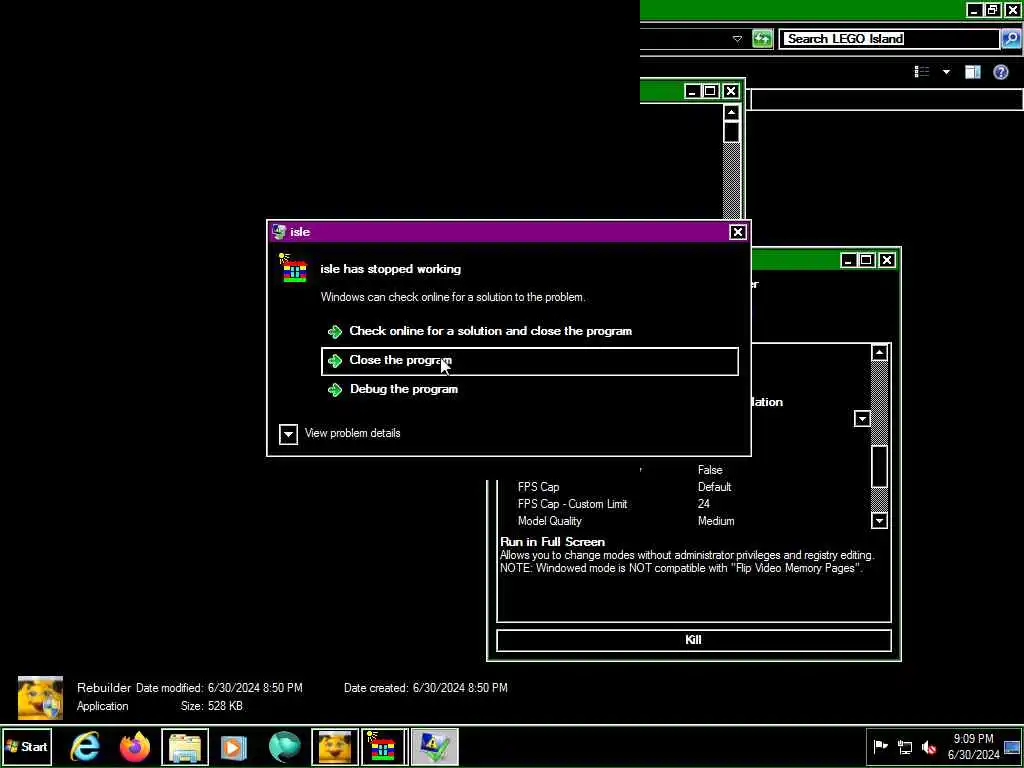
Task: Toggle the preview pane icon
Action: click(972, 72)
